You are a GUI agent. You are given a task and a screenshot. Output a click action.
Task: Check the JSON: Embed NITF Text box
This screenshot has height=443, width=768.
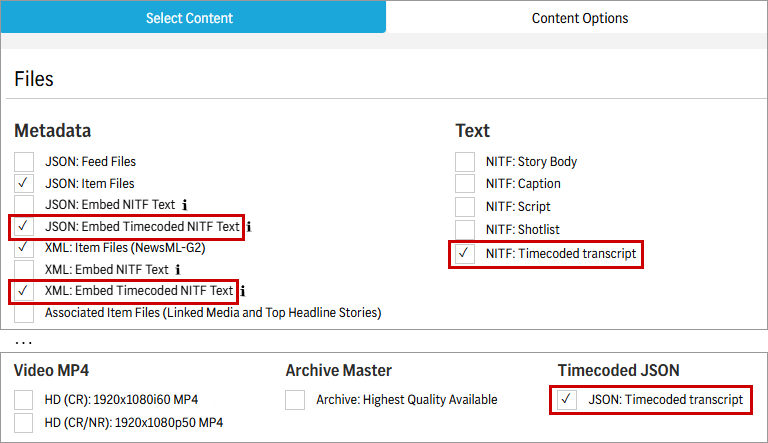(24, 205)
